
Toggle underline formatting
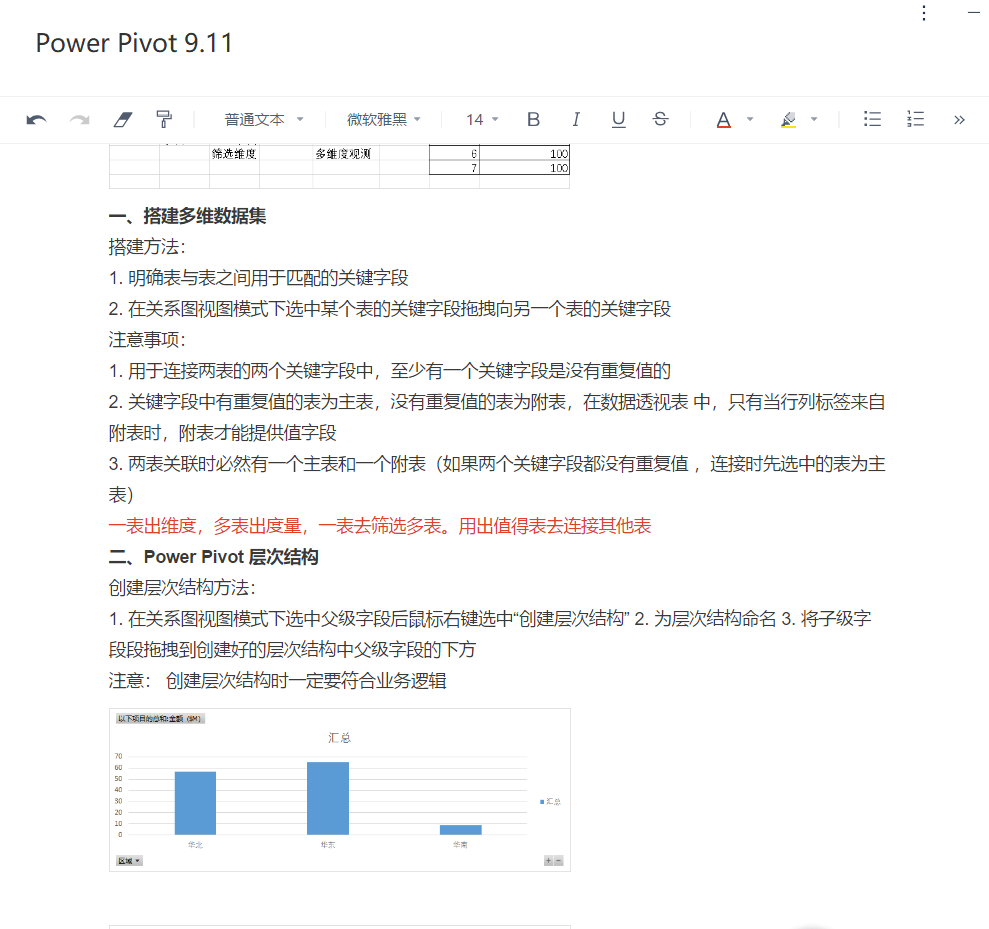619,120
